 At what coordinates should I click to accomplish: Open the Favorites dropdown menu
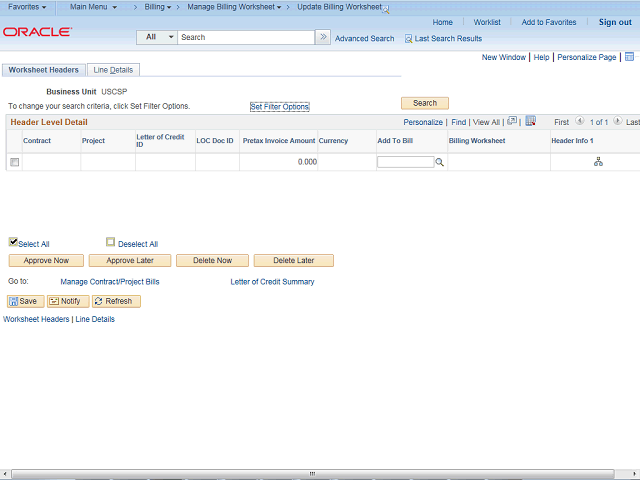click(x=27, y=7)
